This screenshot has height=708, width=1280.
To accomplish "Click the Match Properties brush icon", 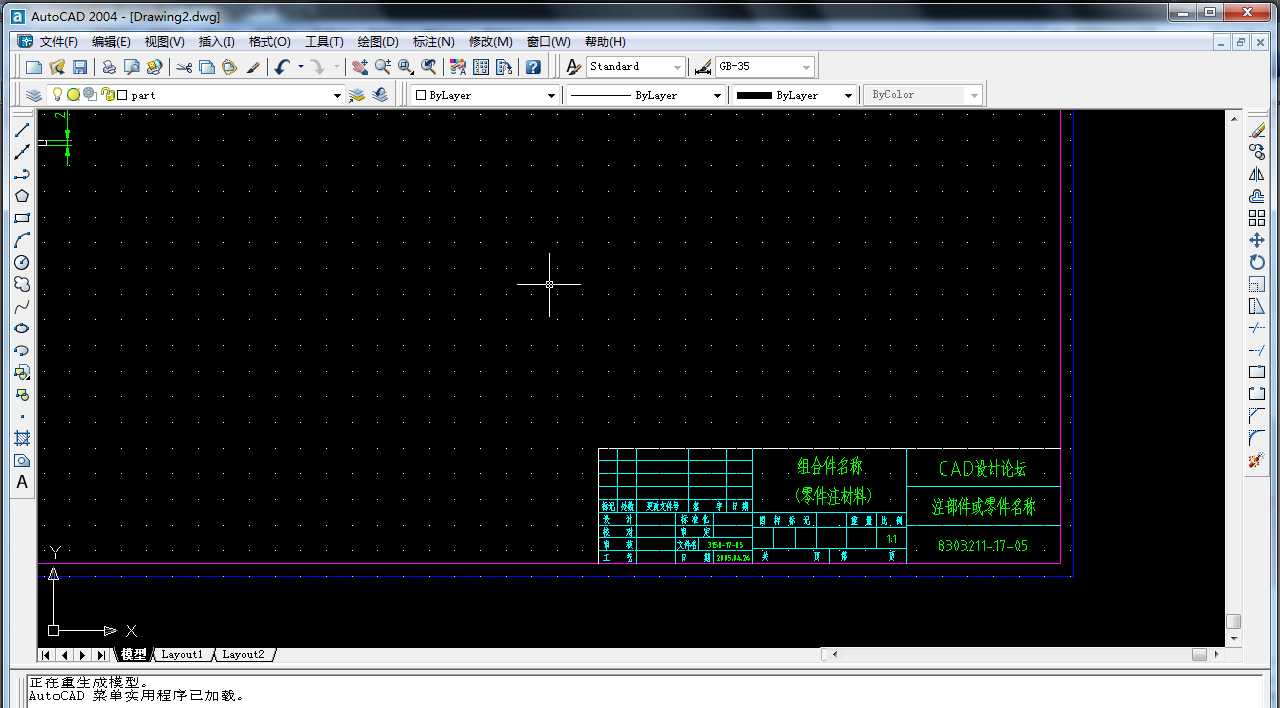I will (x=253, y=67).
